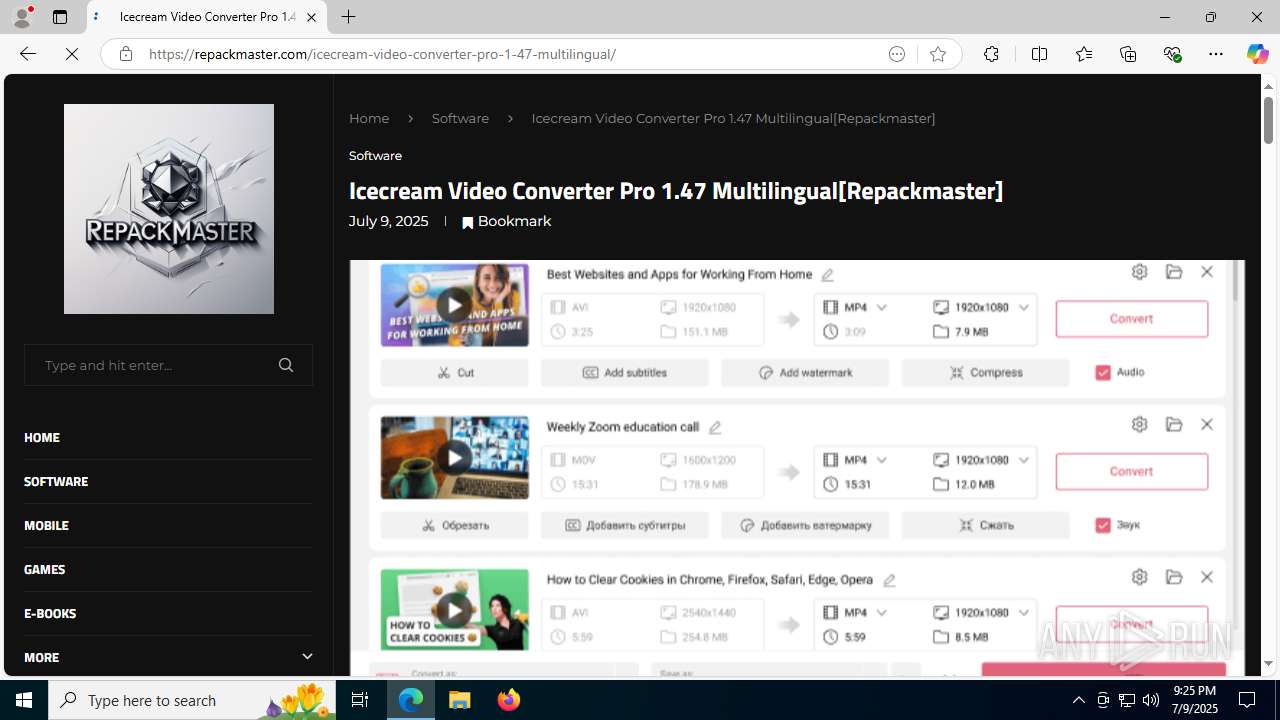Play the Weekly Zoom education call thumbnail
Screen dimensions: 1280x720
point(454,458)
